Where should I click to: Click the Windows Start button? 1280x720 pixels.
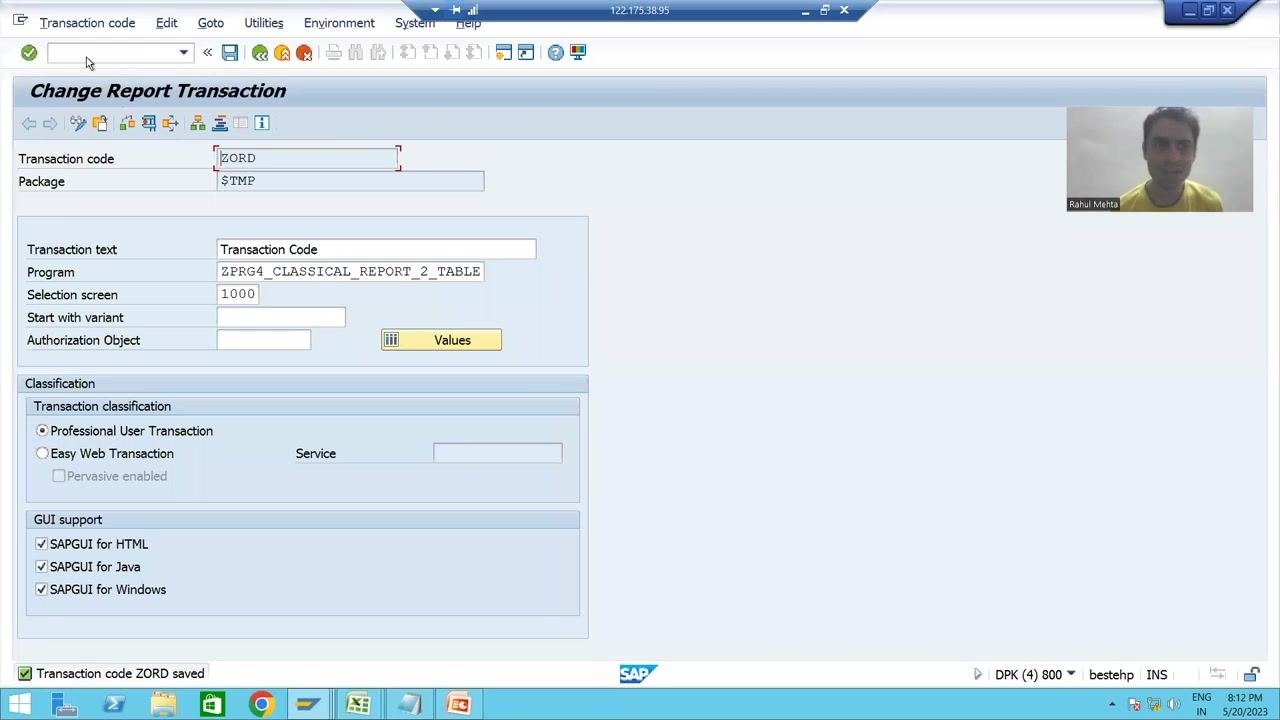click(19, 705)
